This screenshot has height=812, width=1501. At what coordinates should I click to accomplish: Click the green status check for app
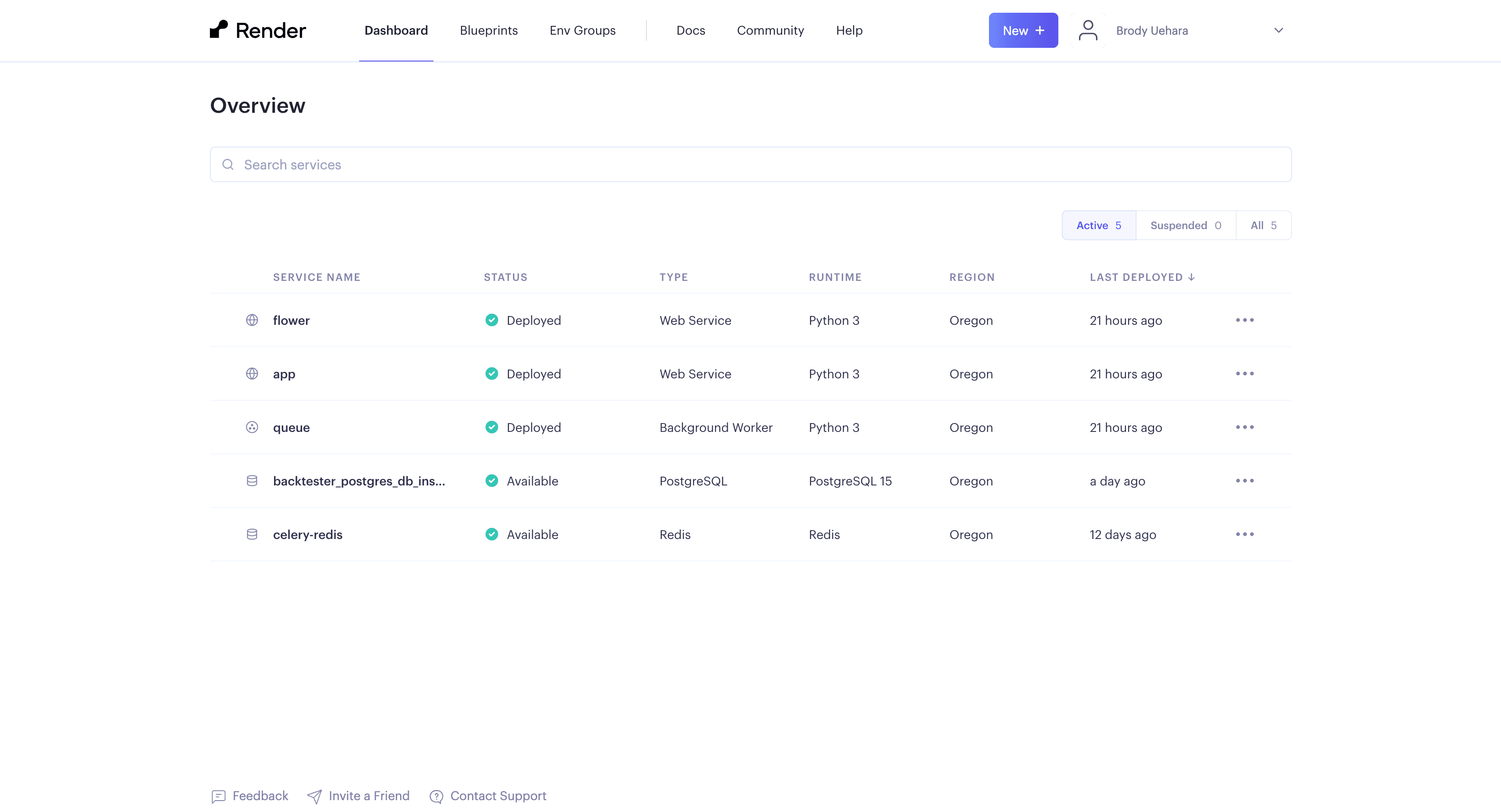pos(492,374)
